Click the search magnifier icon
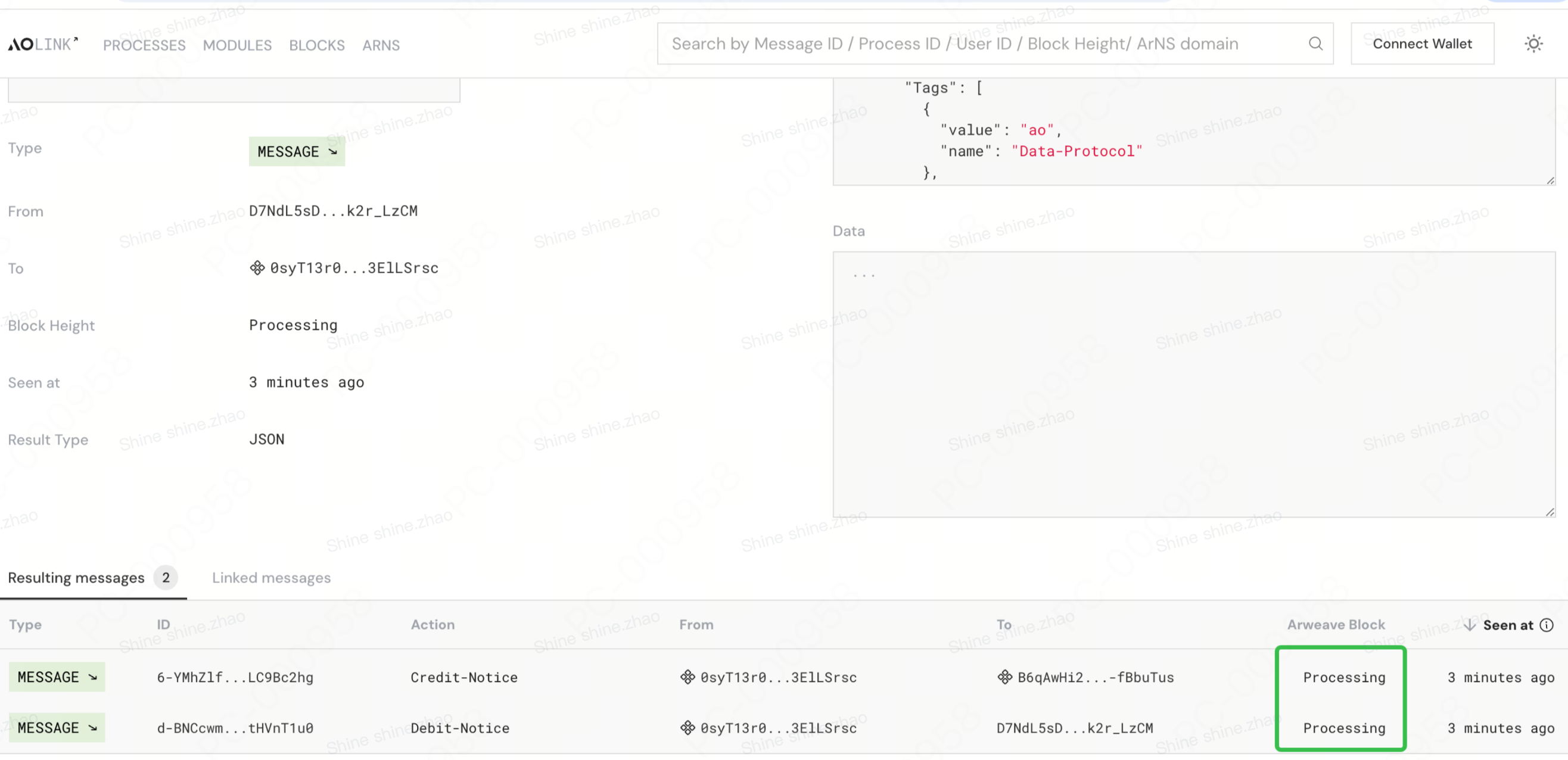This screenshot has height=760, width=1568. pos(1315,44)
